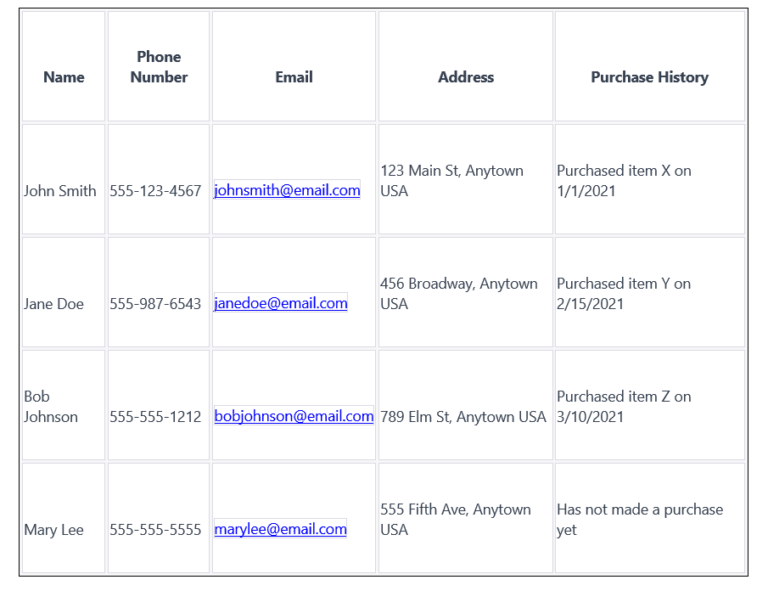This screenshot has height=591, width=768.
Task: Click phone number 555-123-4567
Action: [x=156, y=191]
